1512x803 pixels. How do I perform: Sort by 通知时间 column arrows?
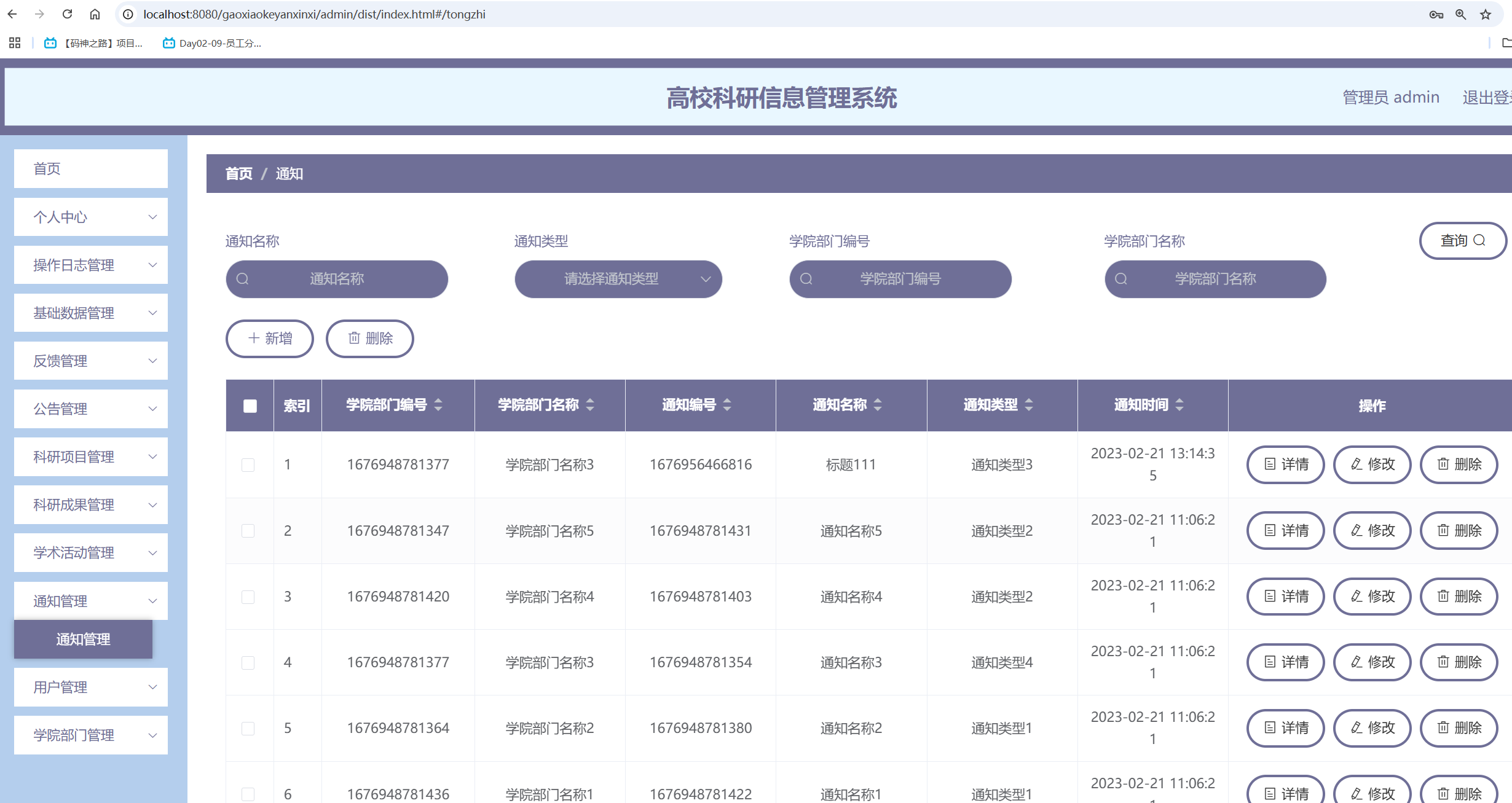click(1179, 405)
